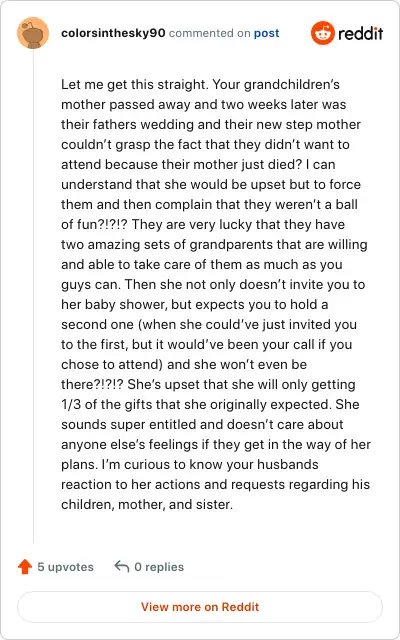
Task: Click the line starting "of fun?!?!?"
Action: tap(203, 224)
